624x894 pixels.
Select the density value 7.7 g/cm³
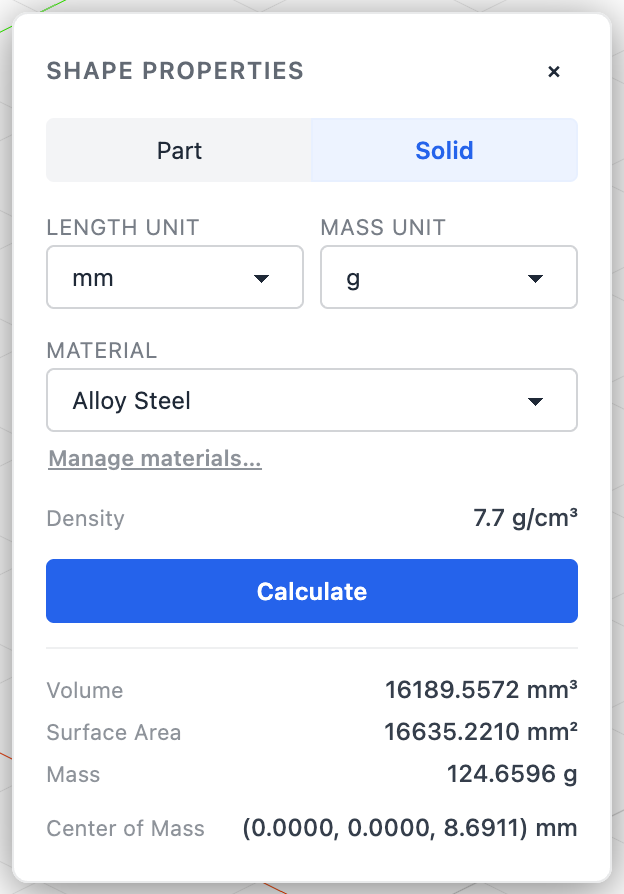(x=525, y=518)
